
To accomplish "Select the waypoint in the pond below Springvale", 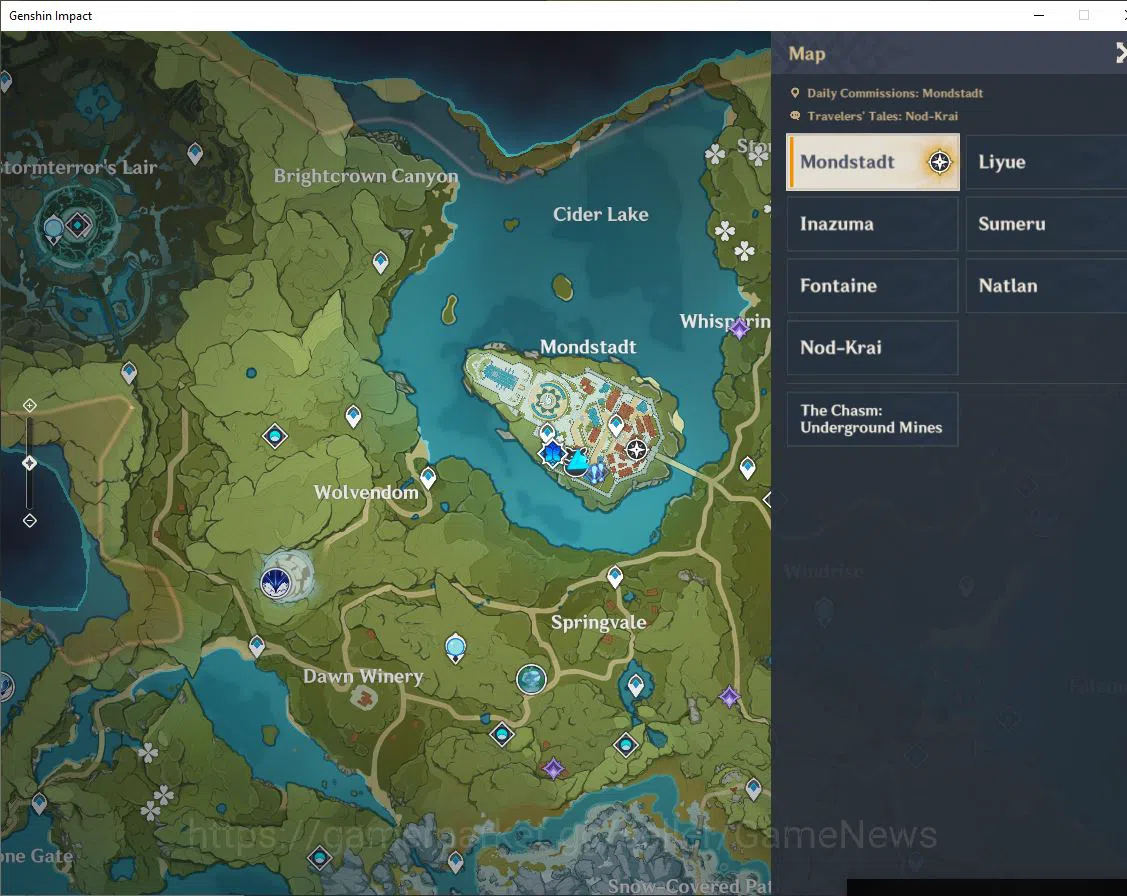I will [x=635, y=685].
